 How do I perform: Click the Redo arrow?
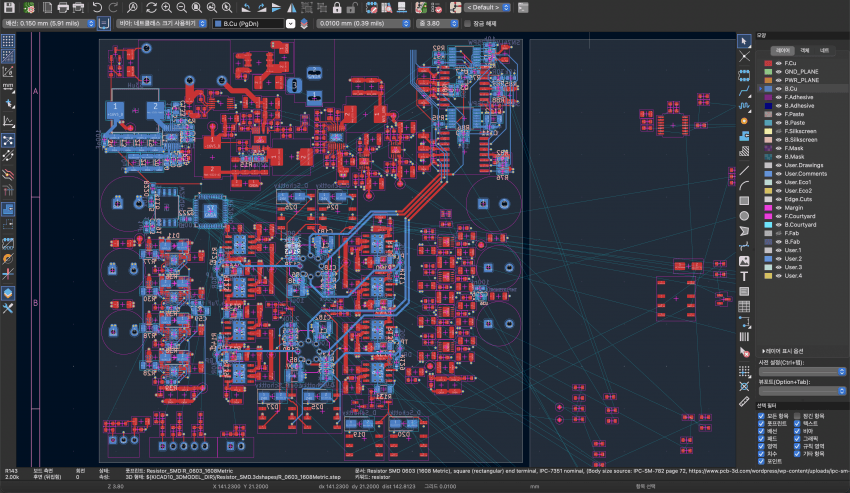(113, 8)
